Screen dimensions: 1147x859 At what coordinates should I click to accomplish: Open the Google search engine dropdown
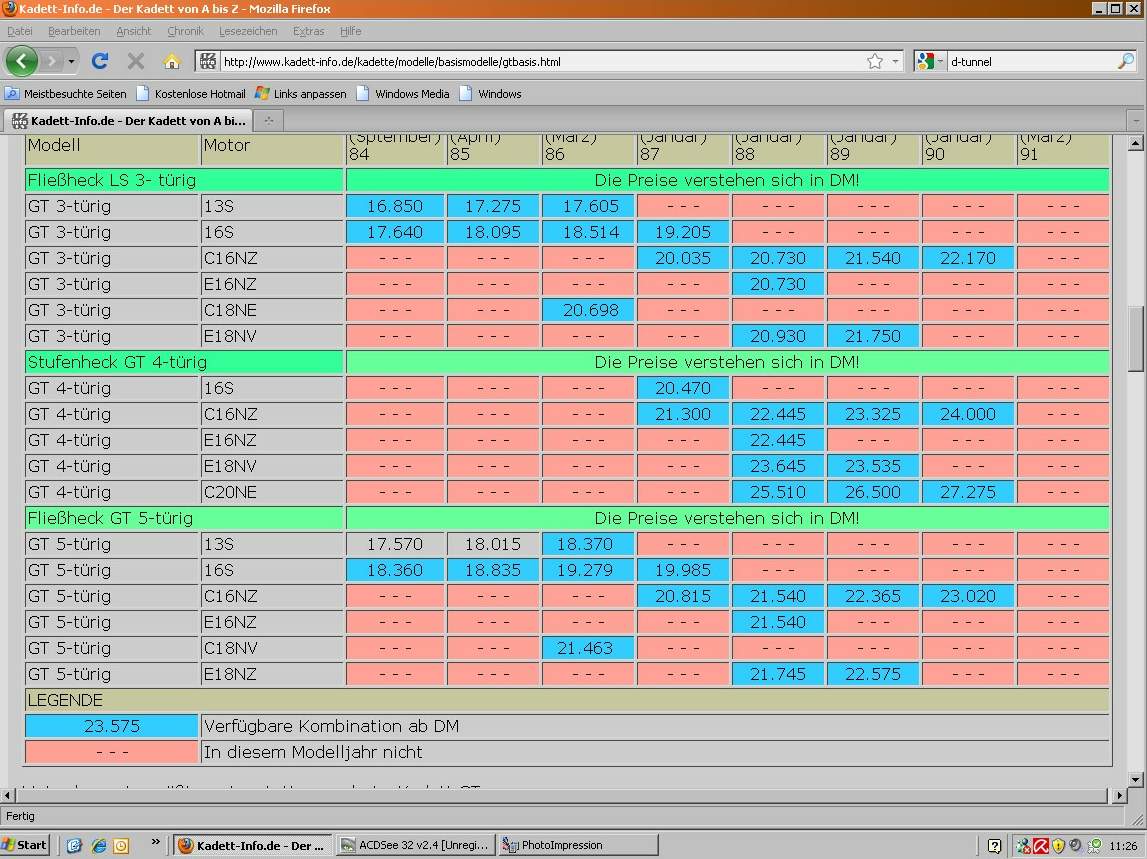(930, 62)
